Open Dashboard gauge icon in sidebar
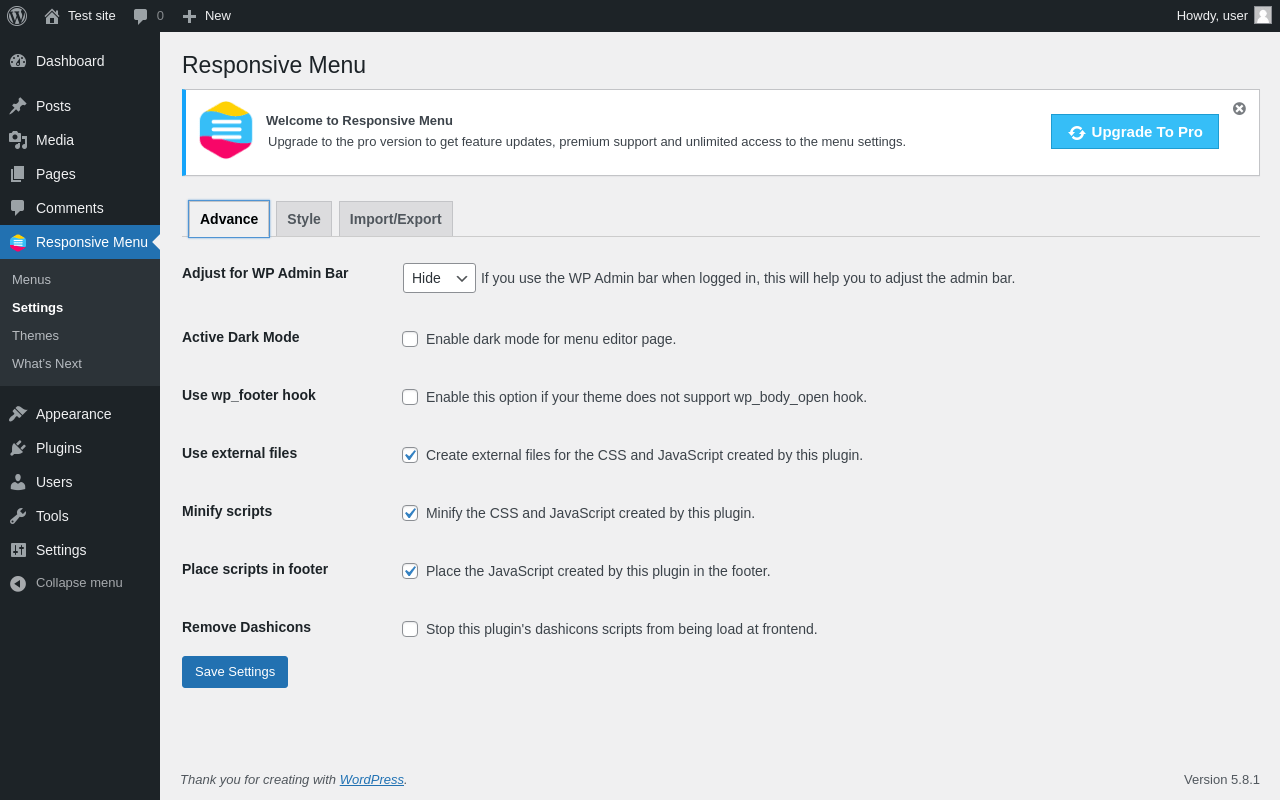Viewport: 1280px width, 800px height. (x=18, y=61)
